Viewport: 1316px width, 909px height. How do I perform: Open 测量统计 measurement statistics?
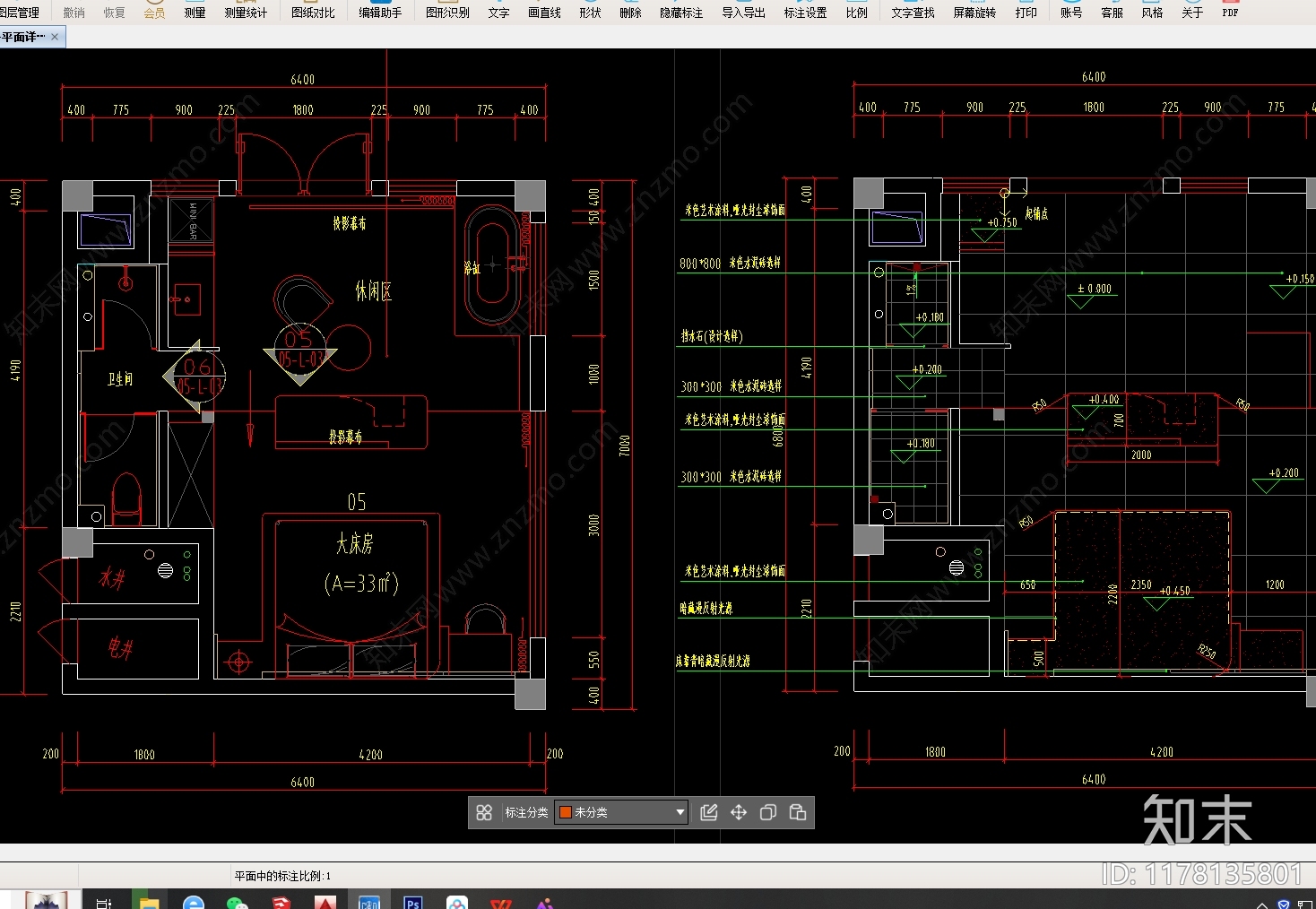tap(246, 13)
